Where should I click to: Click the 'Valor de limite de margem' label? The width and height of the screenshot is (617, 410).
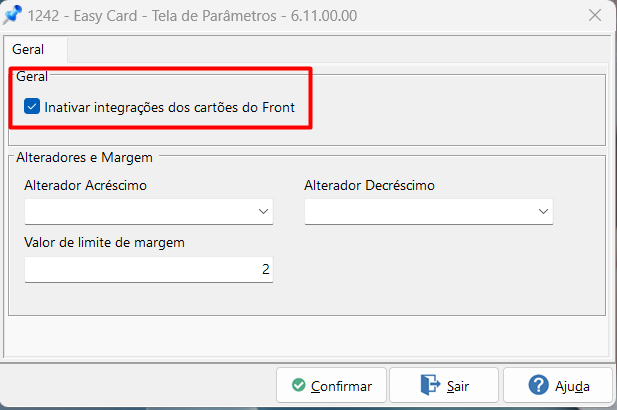point(105,242)
